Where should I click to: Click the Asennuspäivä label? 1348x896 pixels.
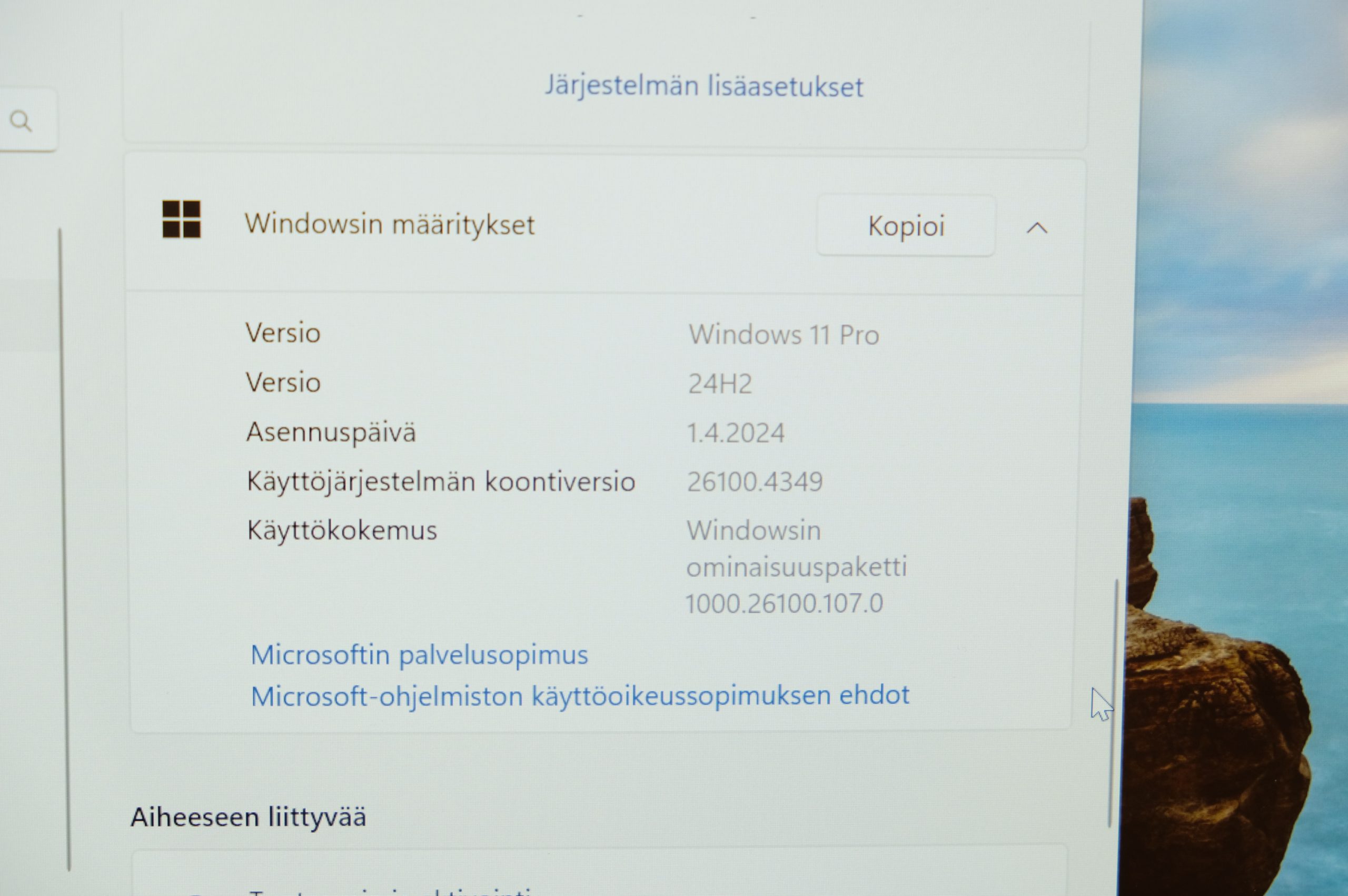[331, 433]
